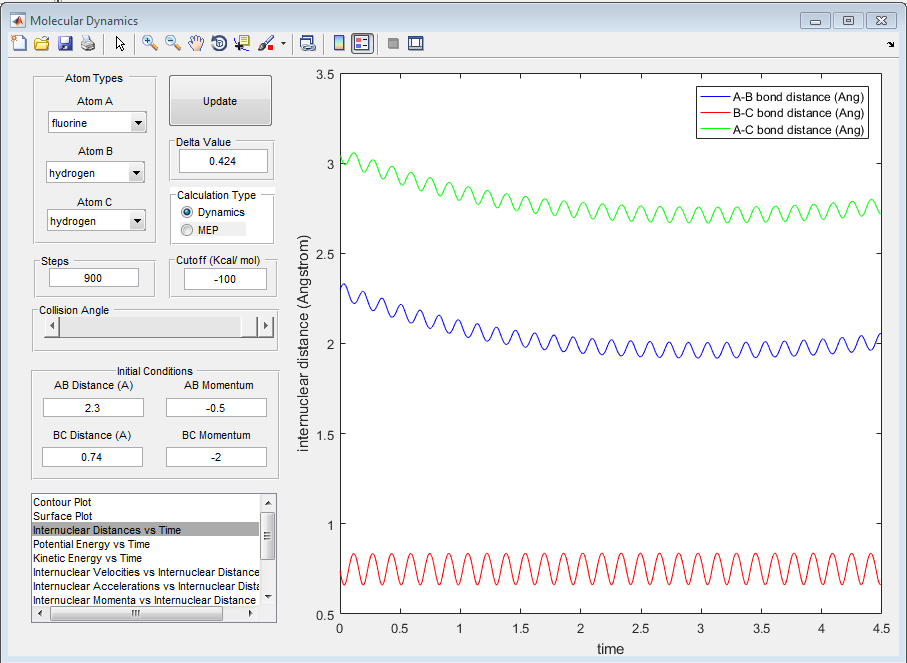Image resolution: width=907 pixels, height=663 pixels.
Task: Print the figure using the printer icon
Action: [x=88, y=43]
